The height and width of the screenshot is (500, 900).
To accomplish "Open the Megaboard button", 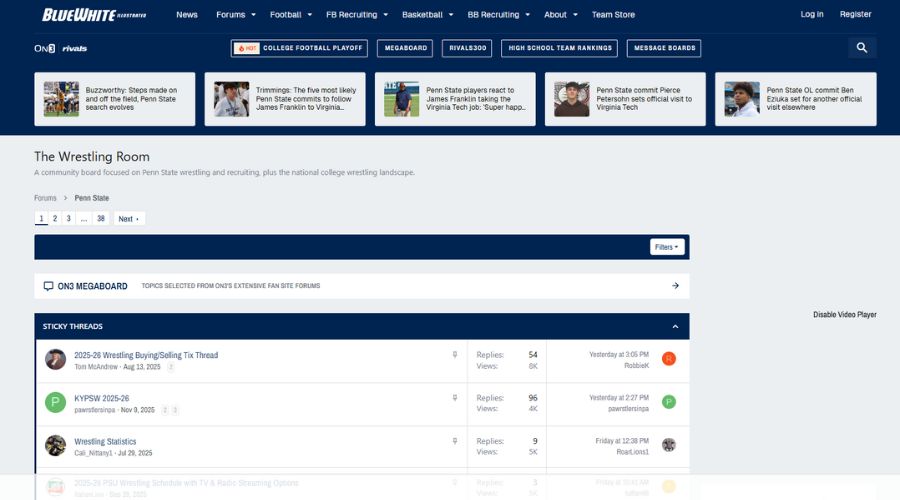I will 405,48.
